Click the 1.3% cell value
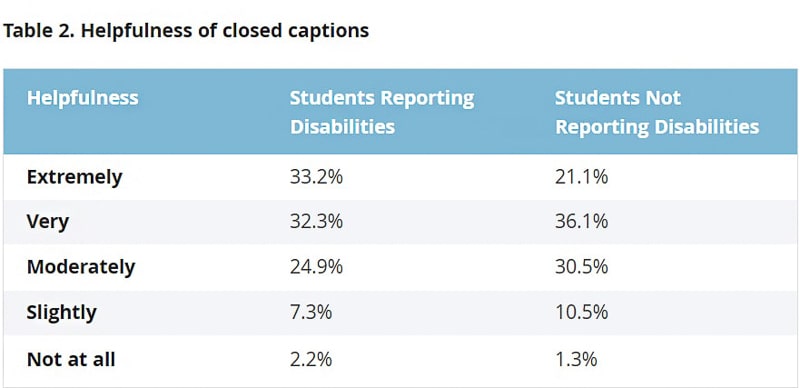The image size is (800, 388). point(577,359)
